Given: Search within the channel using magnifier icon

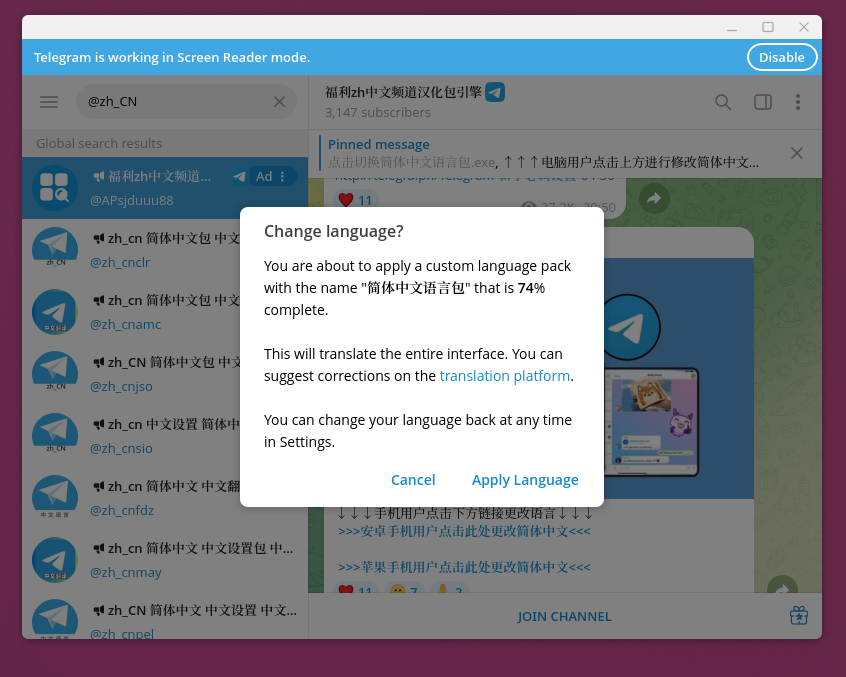Looking at the screenshot, I should tap(723, 102).
